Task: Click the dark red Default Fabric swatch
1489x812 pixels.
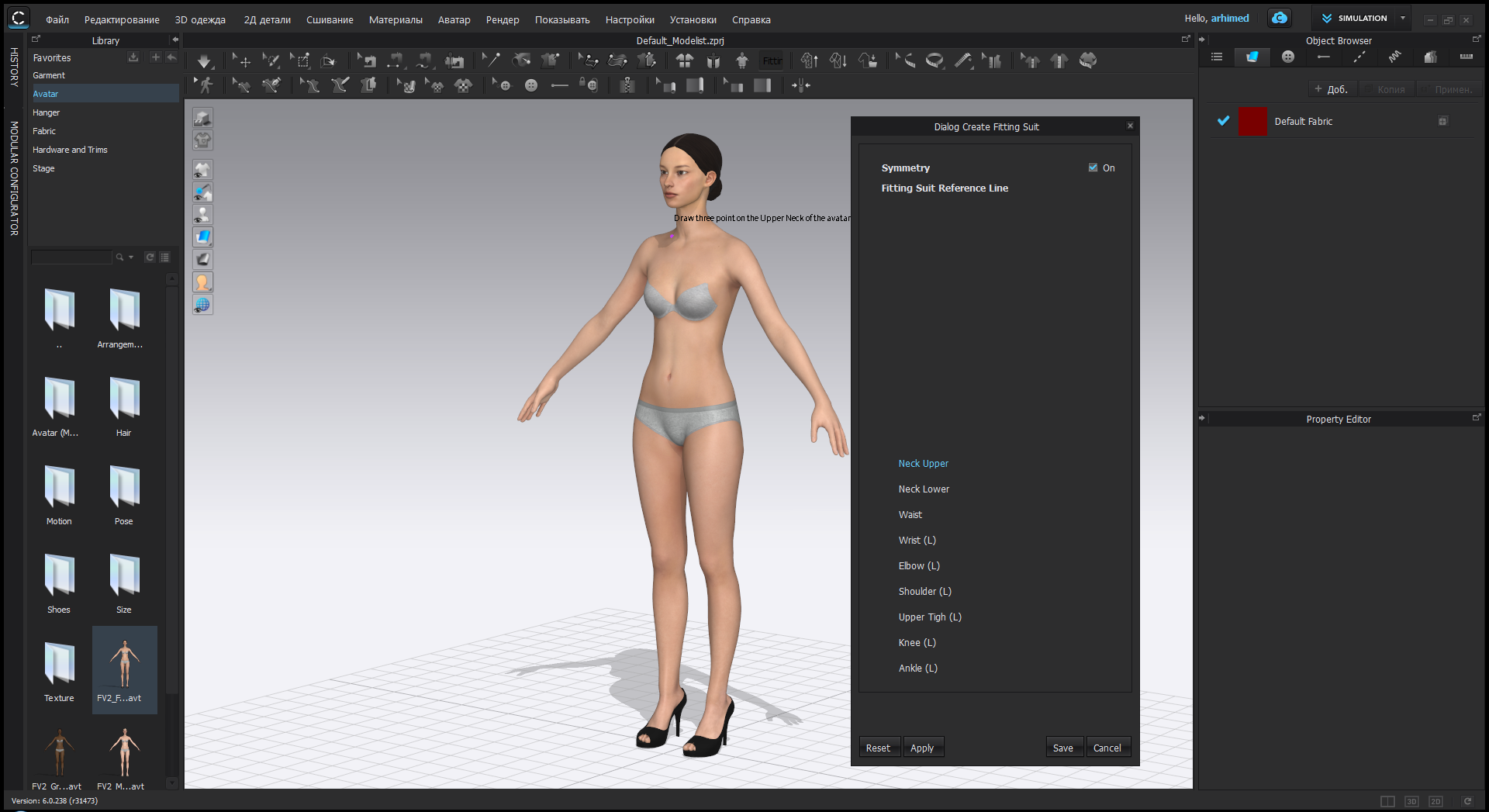Action: pos(1252,122)
